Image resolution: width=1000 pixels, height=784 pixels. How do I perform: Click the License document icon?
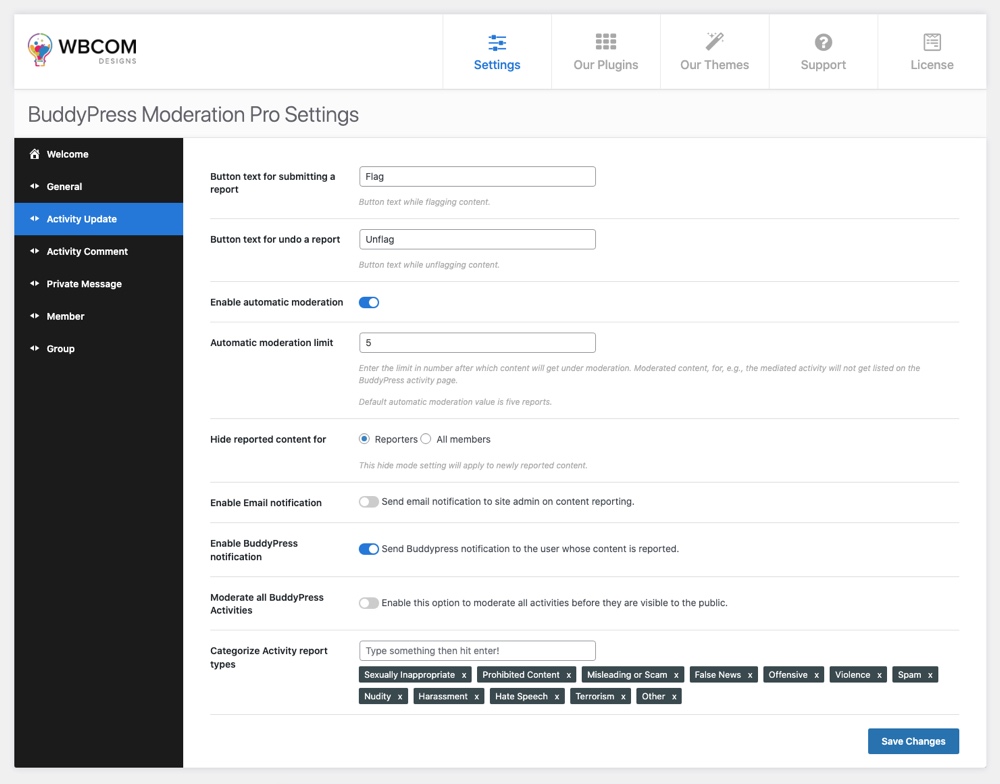[x=932, y=42]
